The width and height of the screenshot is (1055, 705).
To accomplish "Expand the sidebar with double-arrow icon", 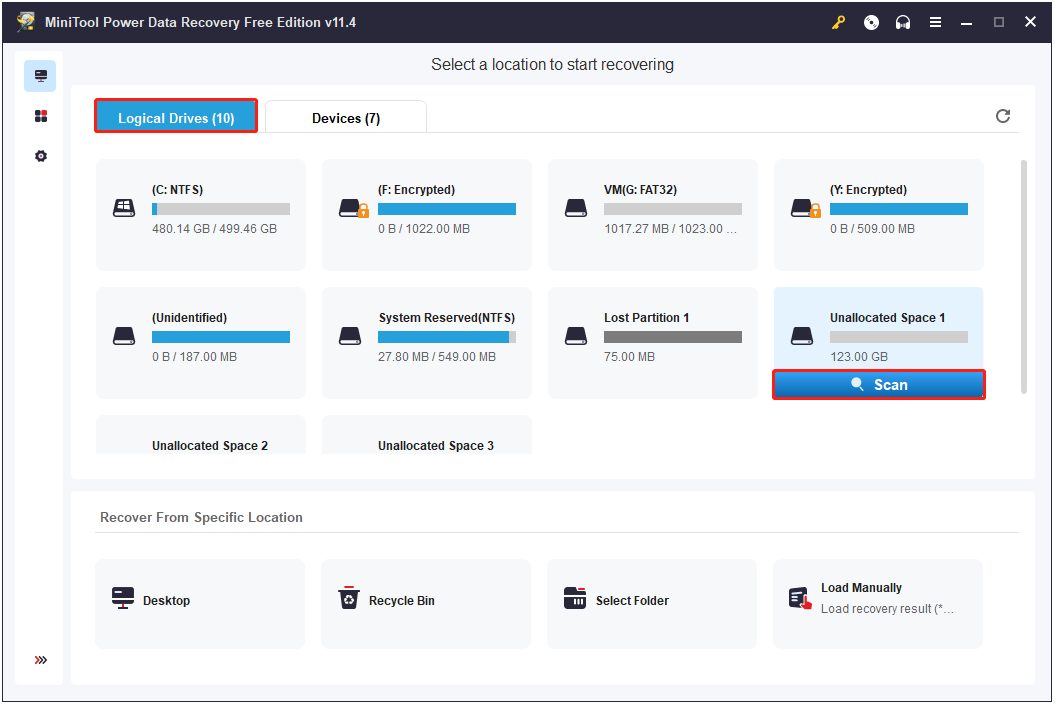I will click(41, 660).
